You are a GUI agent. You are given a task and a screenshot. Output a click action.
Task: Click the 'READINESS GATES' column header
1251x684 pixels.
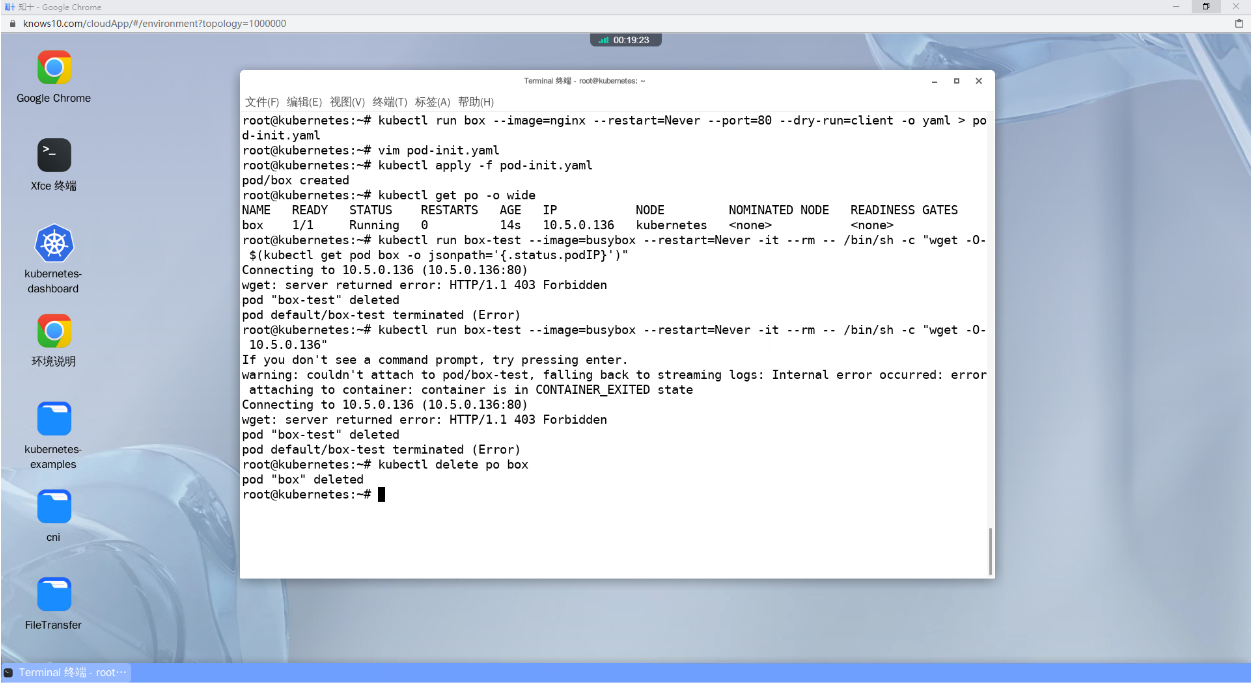click(904, 210)
